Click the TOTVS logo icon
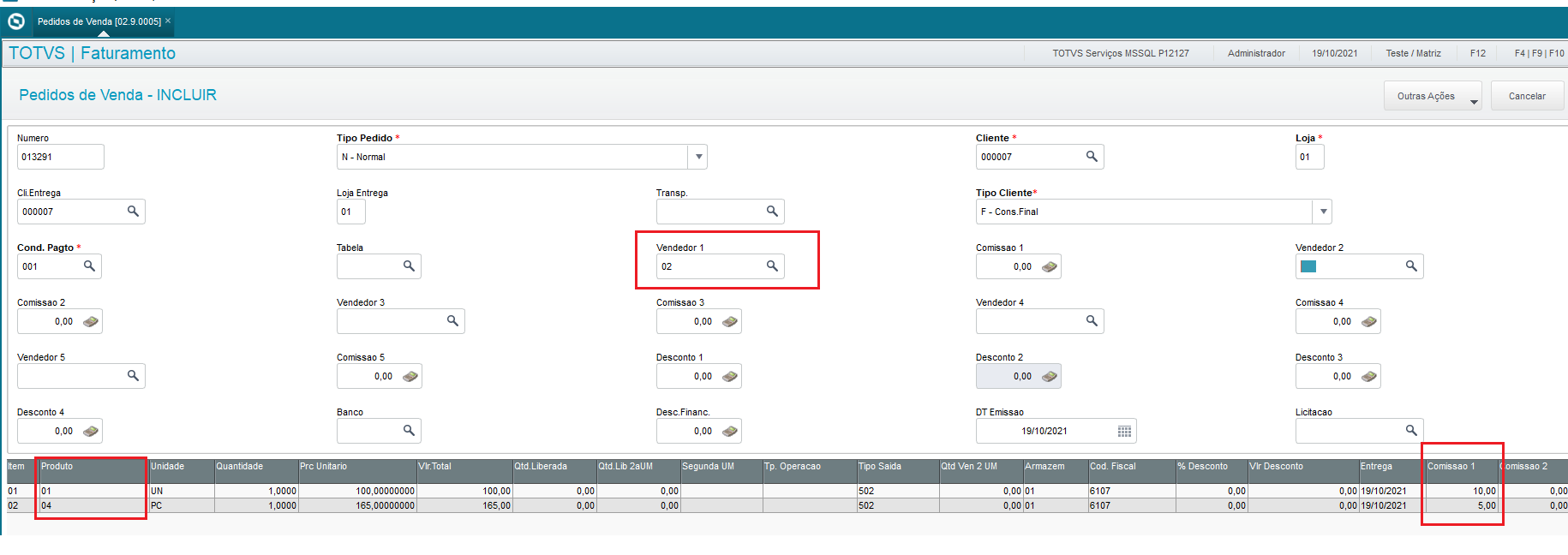Screen dimensions: 1568x555 tap(16, 21)
